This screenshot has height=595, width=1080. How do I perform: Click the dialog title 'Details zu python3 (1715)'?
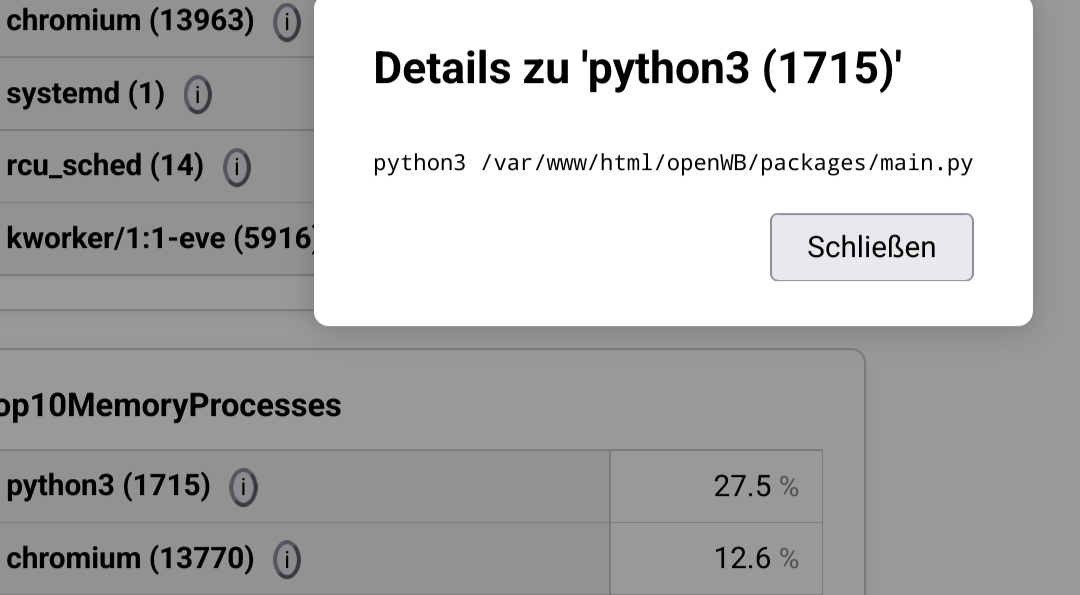[x=638, y=69]
